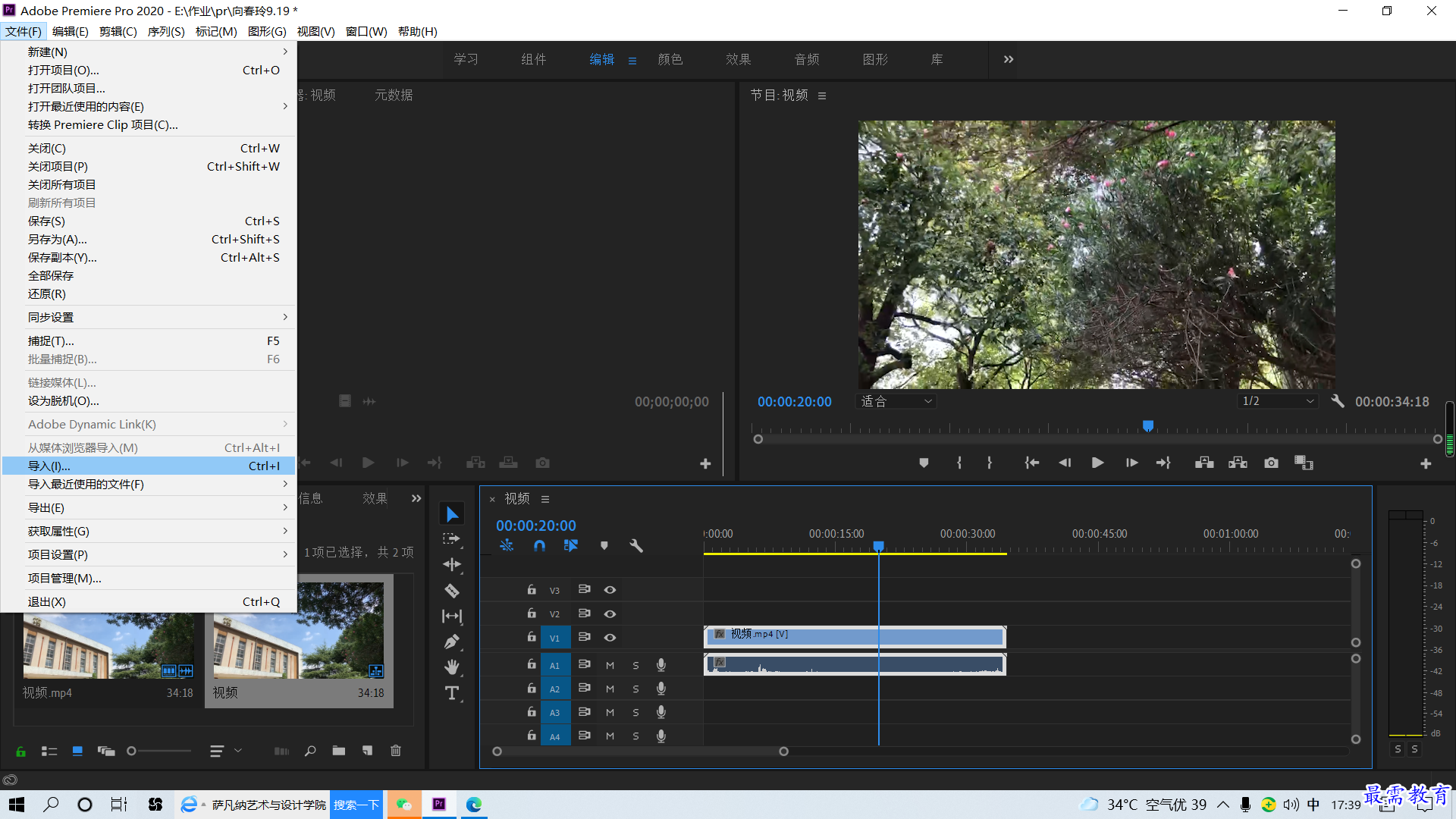Toggle nest sequence insert mode icon
Screen dimensions: 1456x819
507,546
